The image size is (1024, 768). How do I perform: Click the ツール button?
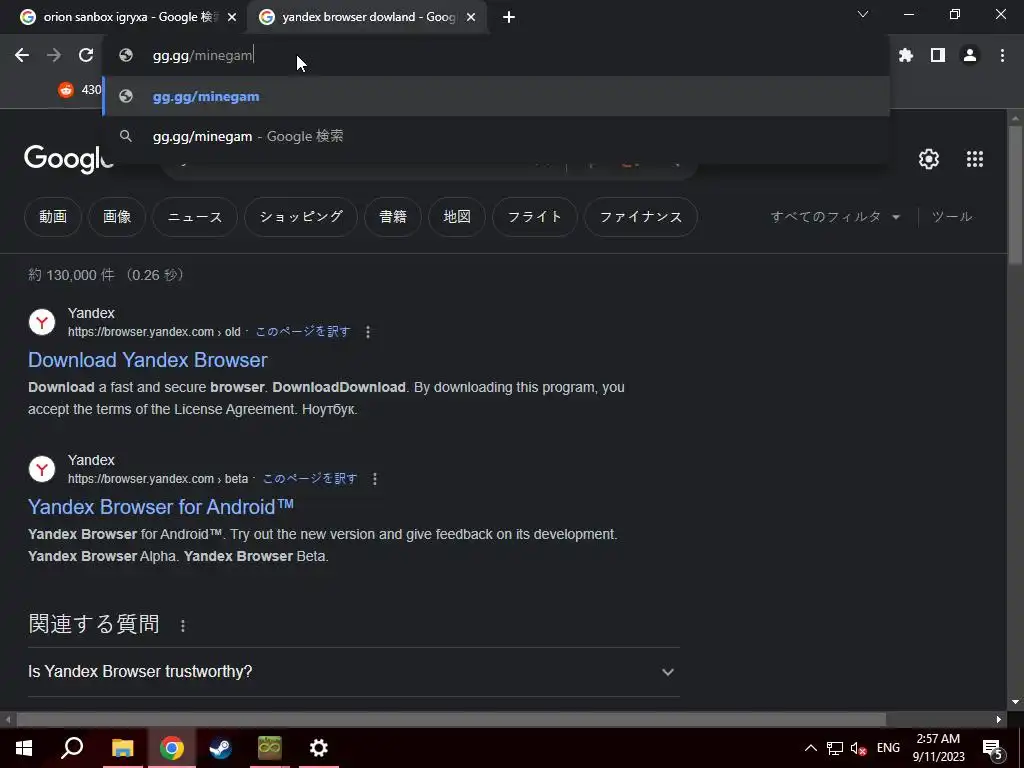pyautogui.click(x=952, y=217)
